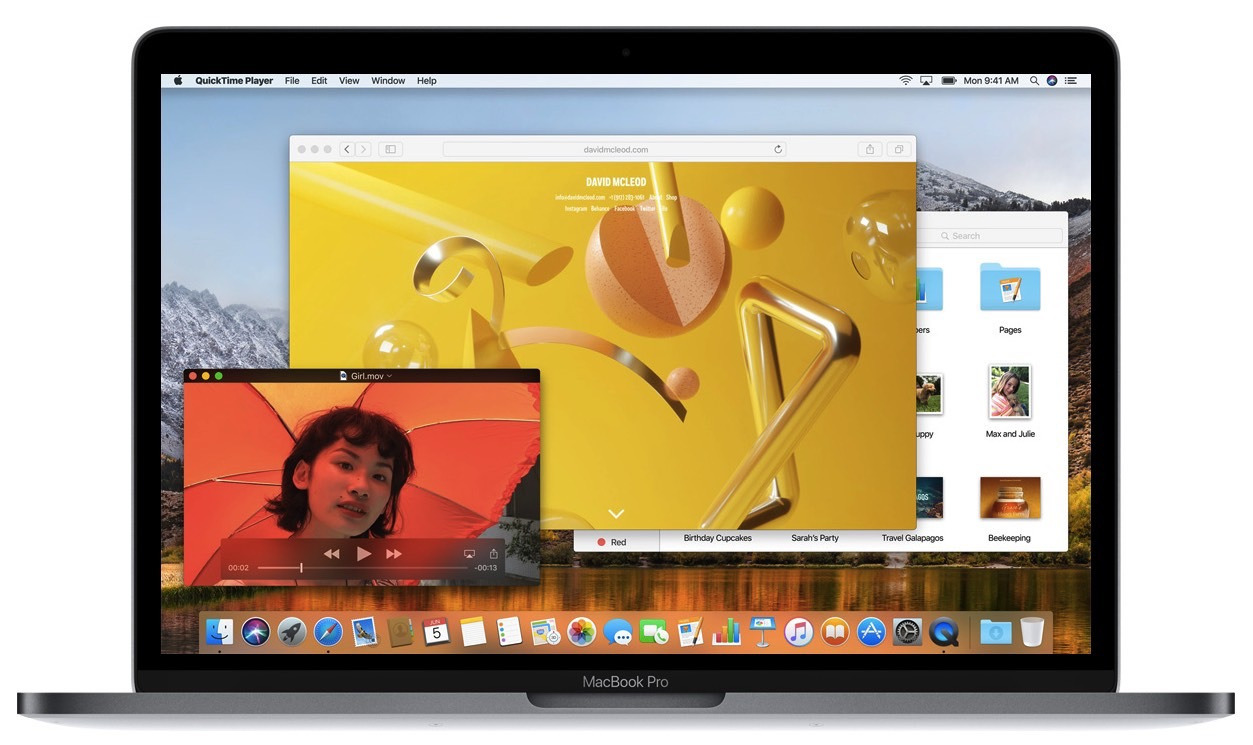
Task: Click share button in QuickTime controls
Action: pyautogui.click(x=493, y=554)
